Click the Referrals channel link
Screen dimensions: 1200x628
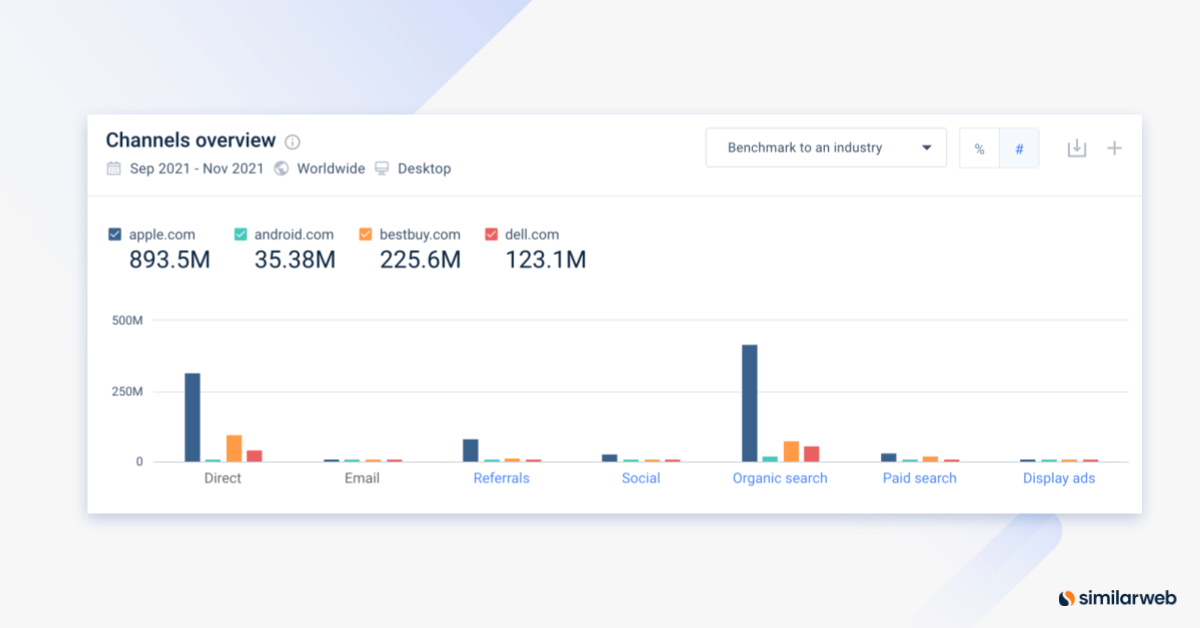tap(501, 478)
